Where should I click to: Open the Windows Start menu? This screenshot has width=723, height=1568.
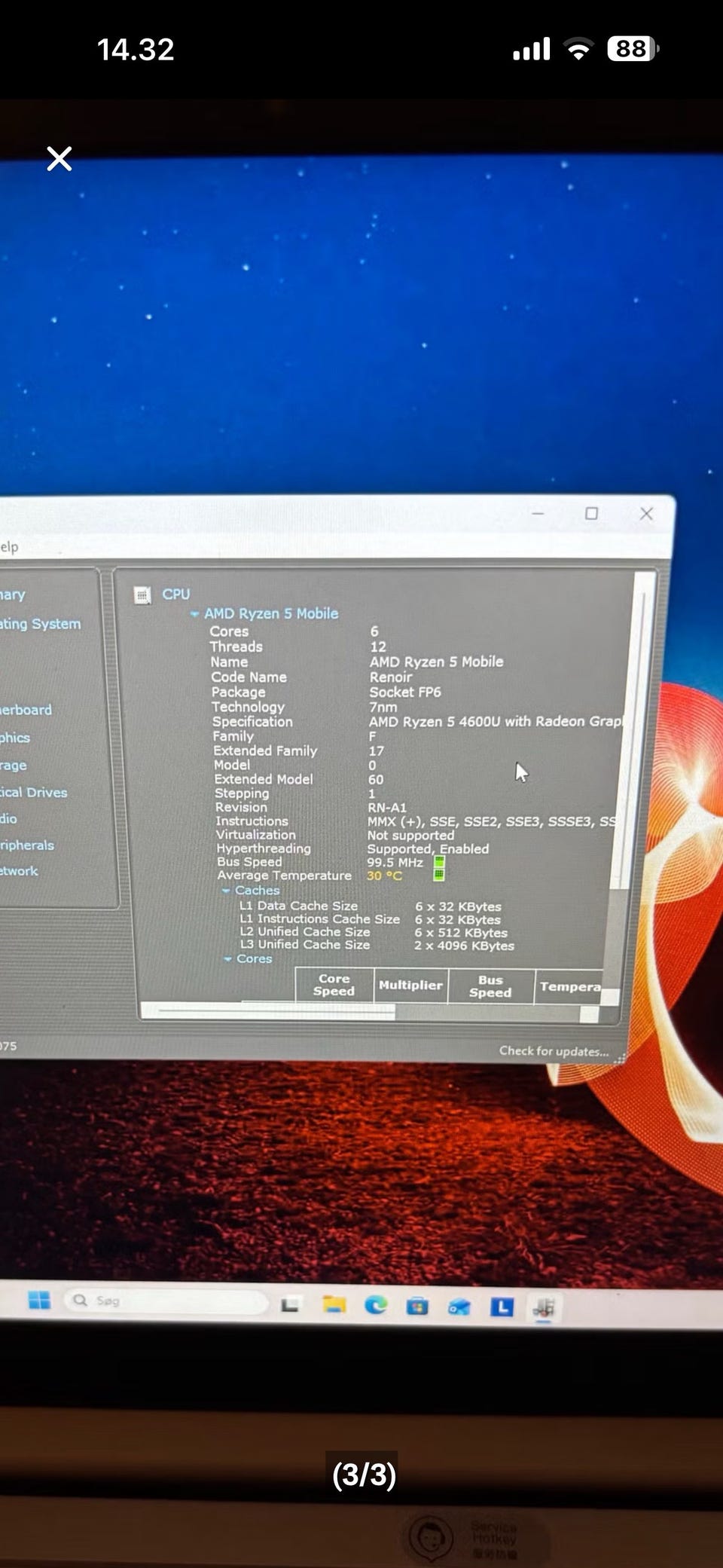(39, 1300)
